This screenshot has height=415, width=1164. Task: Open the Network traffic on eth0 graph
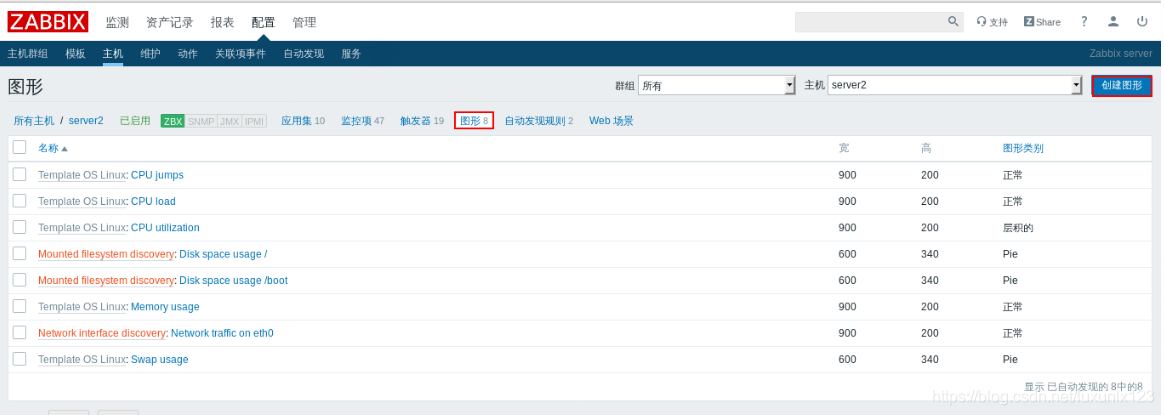[x=222, y=333]
